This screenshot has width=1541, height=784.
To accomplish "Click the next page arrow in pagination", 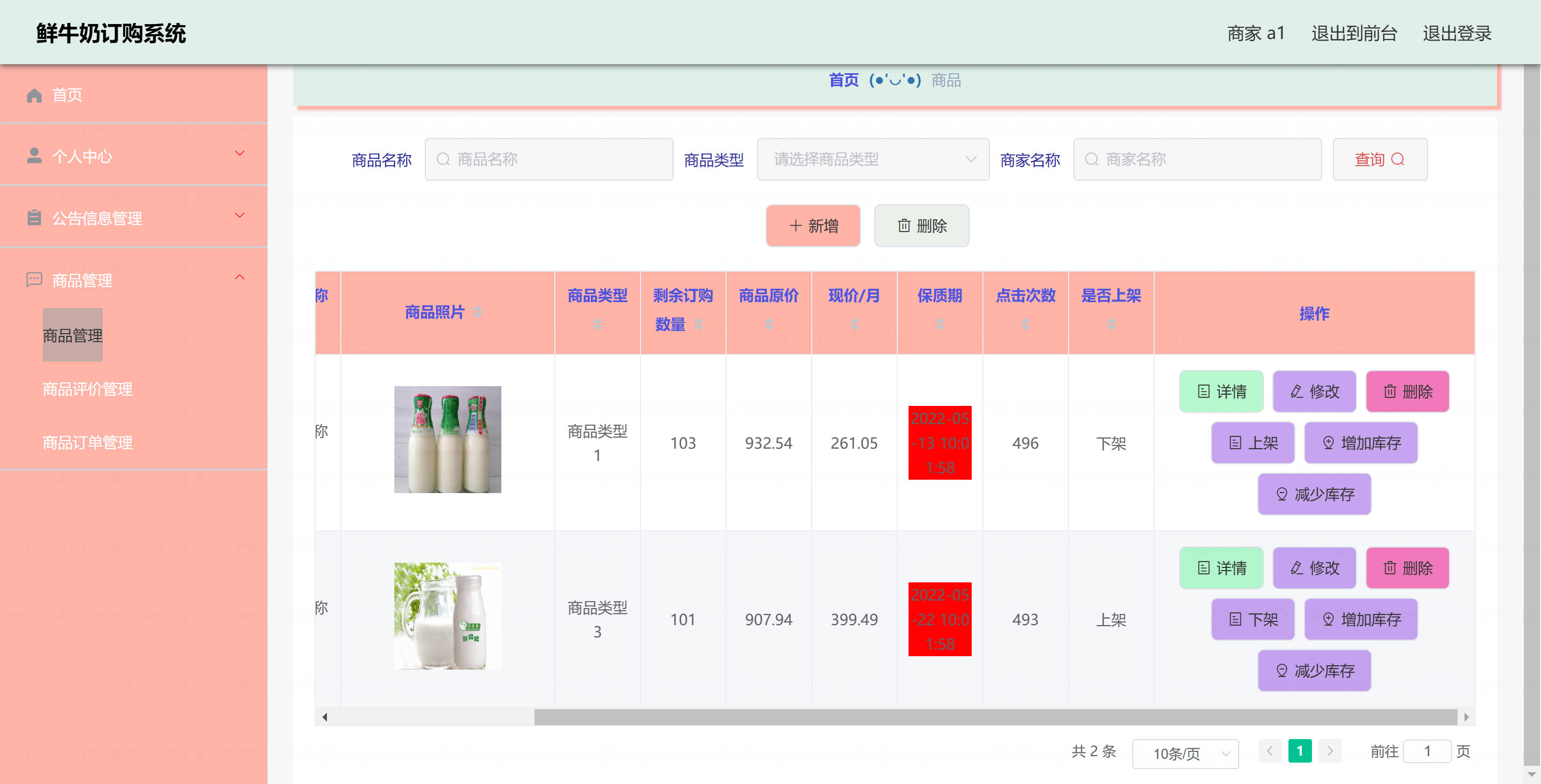I will tap(1330, 750).
